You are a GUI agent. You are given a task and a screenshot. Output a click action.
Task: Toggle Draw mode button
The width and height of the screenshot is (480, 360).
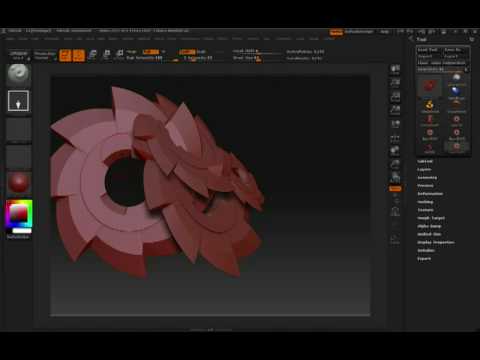[x=79, y=55]
